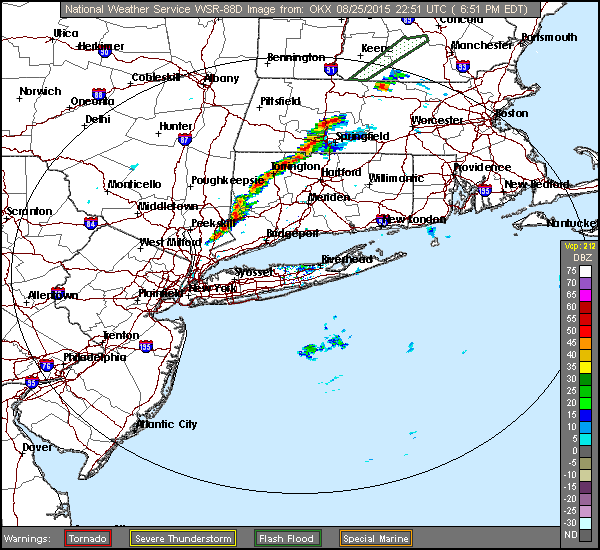This screenshot has height=550, width=600.
Task: Select the I-87 shield below Hunter
Action: click(184, 139)
